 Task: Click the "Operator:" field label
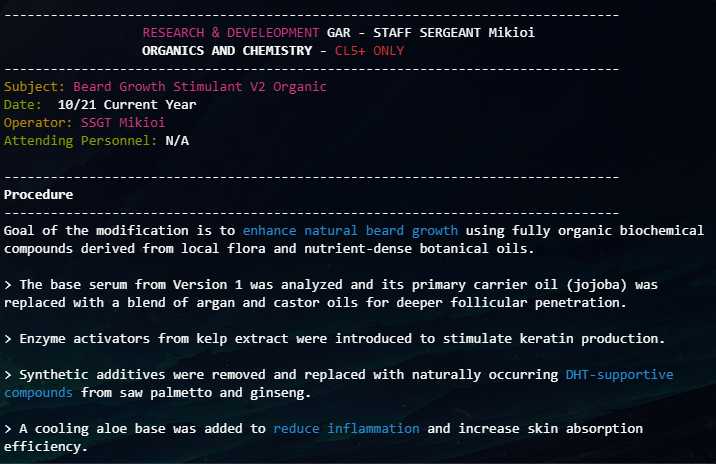pos(38,122)
